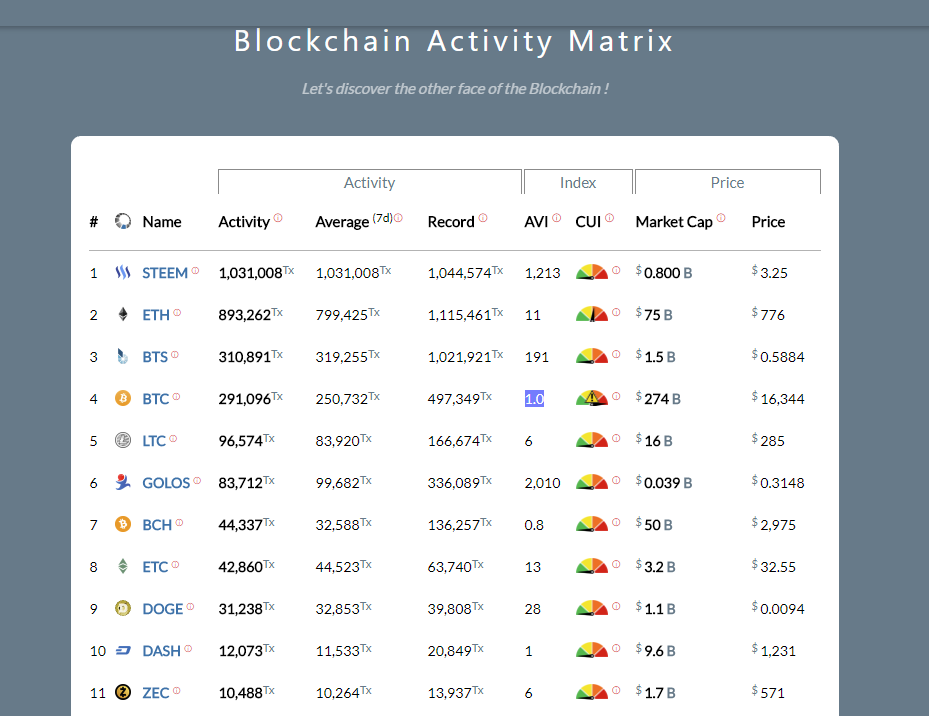Open the info icon next to Average (7d)
Image resolution: width=929 pixels, height=716 pixels.
398,218
